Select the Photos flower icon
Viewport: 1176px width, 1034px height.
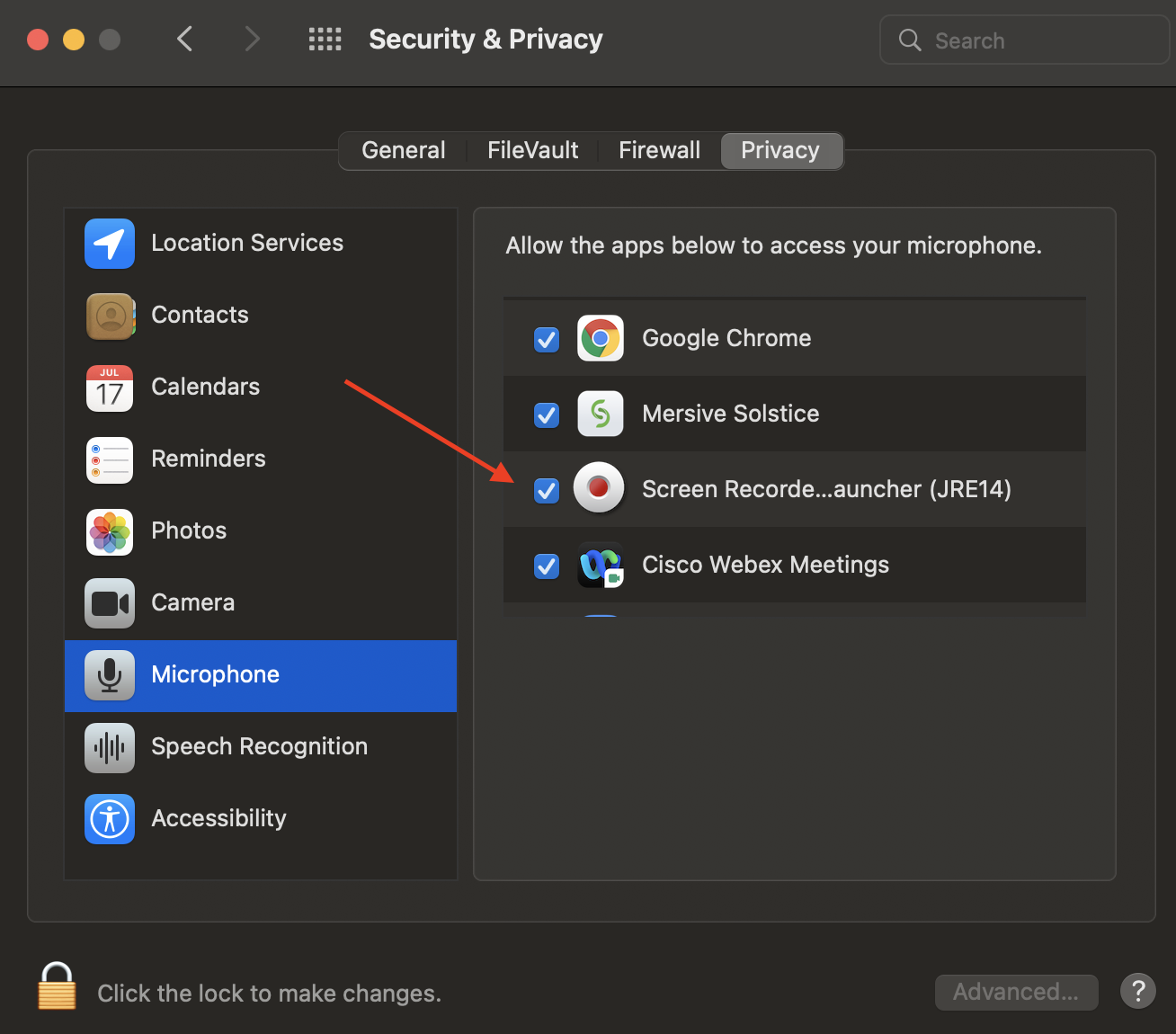tap(110, 531)
